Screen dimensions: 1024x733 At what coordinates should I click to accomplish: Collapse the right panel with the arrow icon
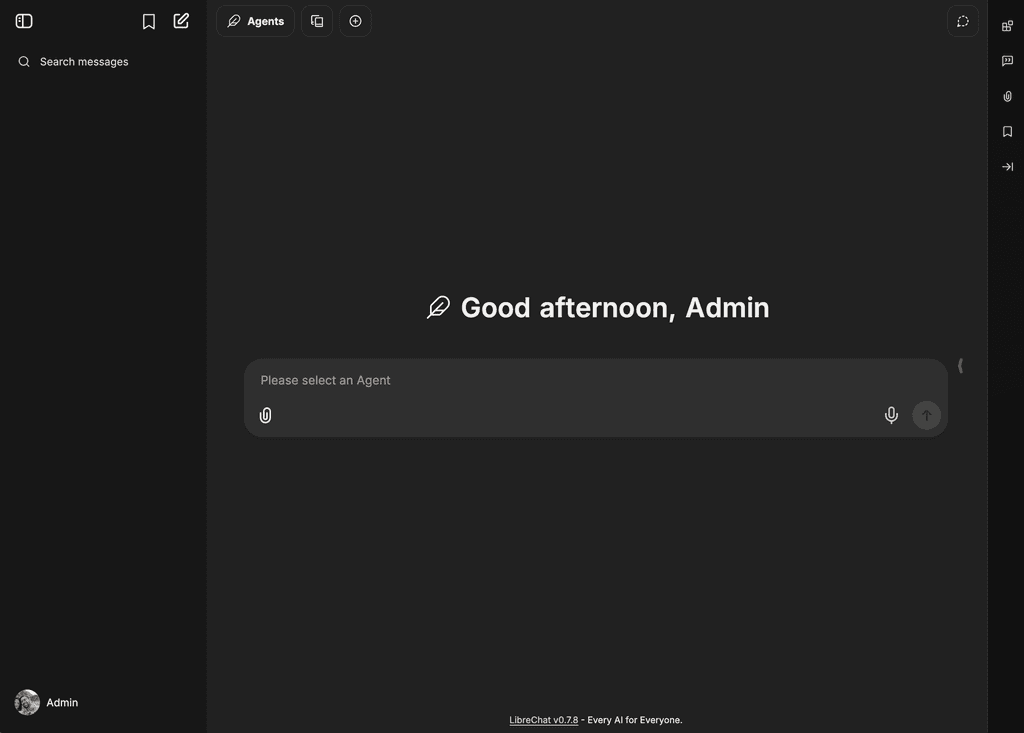point(1007,167)
